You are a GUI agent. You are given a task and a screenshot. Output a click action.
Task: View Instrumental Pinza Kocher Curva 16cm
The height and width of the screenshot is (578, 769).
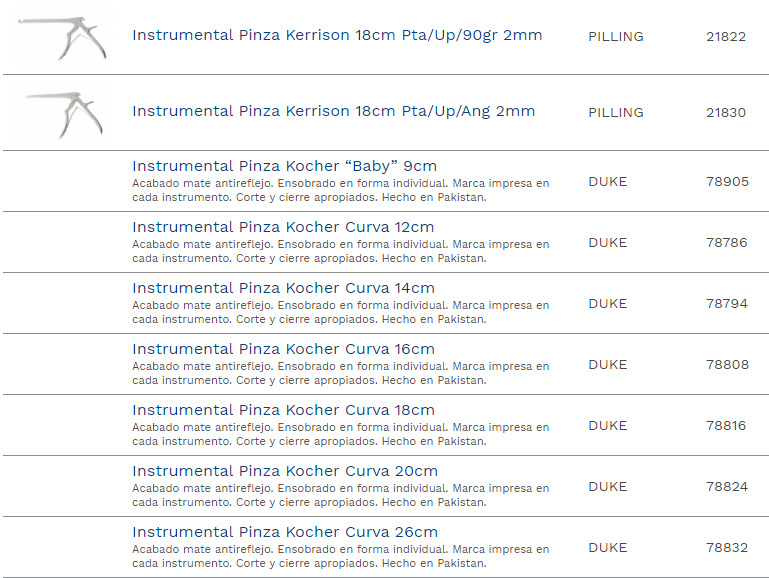click(283, 349)
